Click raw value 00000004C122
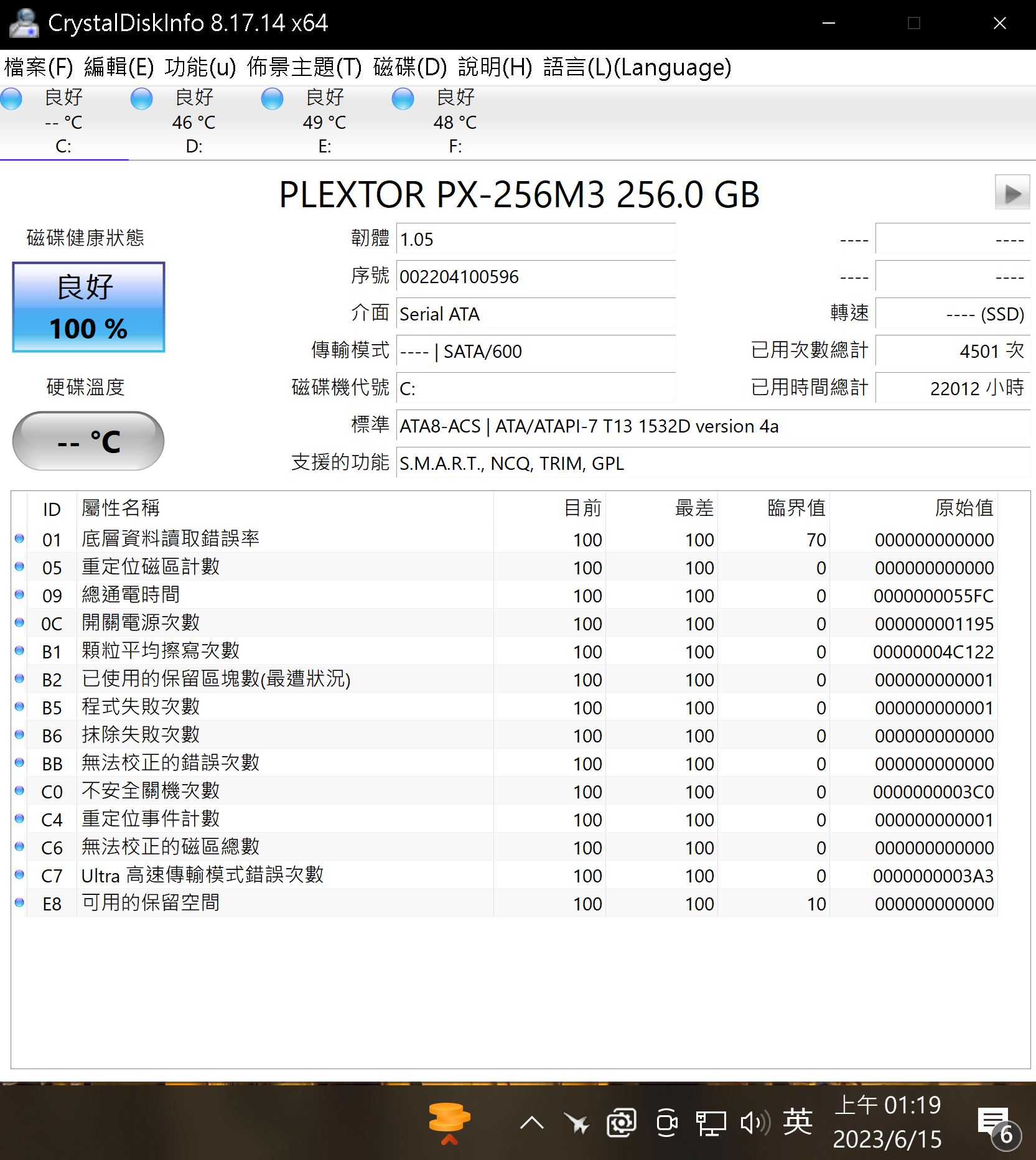The height and width of the screenshot is (1160, 1036). 933,652
